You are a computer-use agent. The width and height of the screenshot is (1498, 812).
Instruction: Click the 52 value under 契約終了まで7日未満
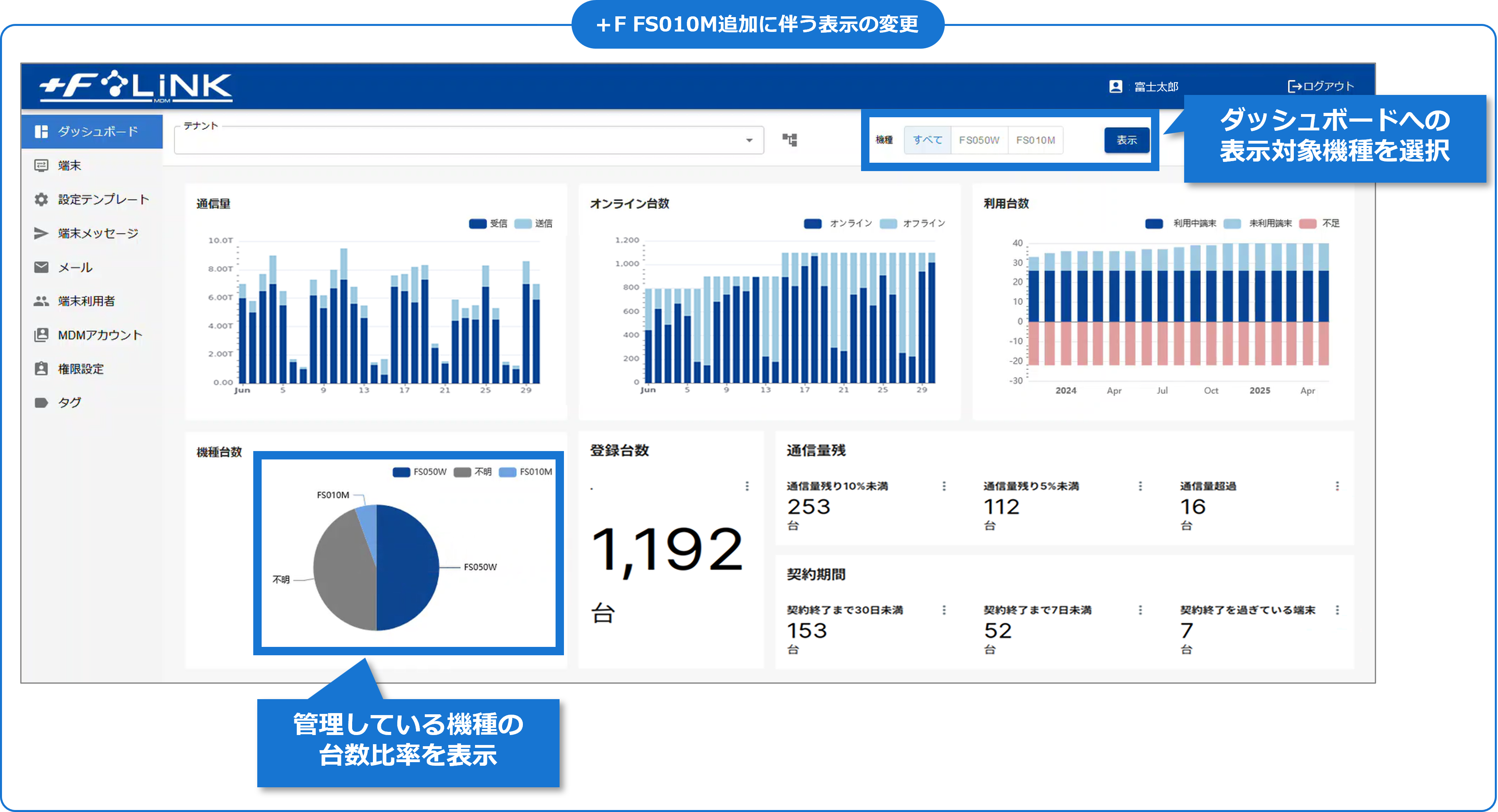(998, 631)
